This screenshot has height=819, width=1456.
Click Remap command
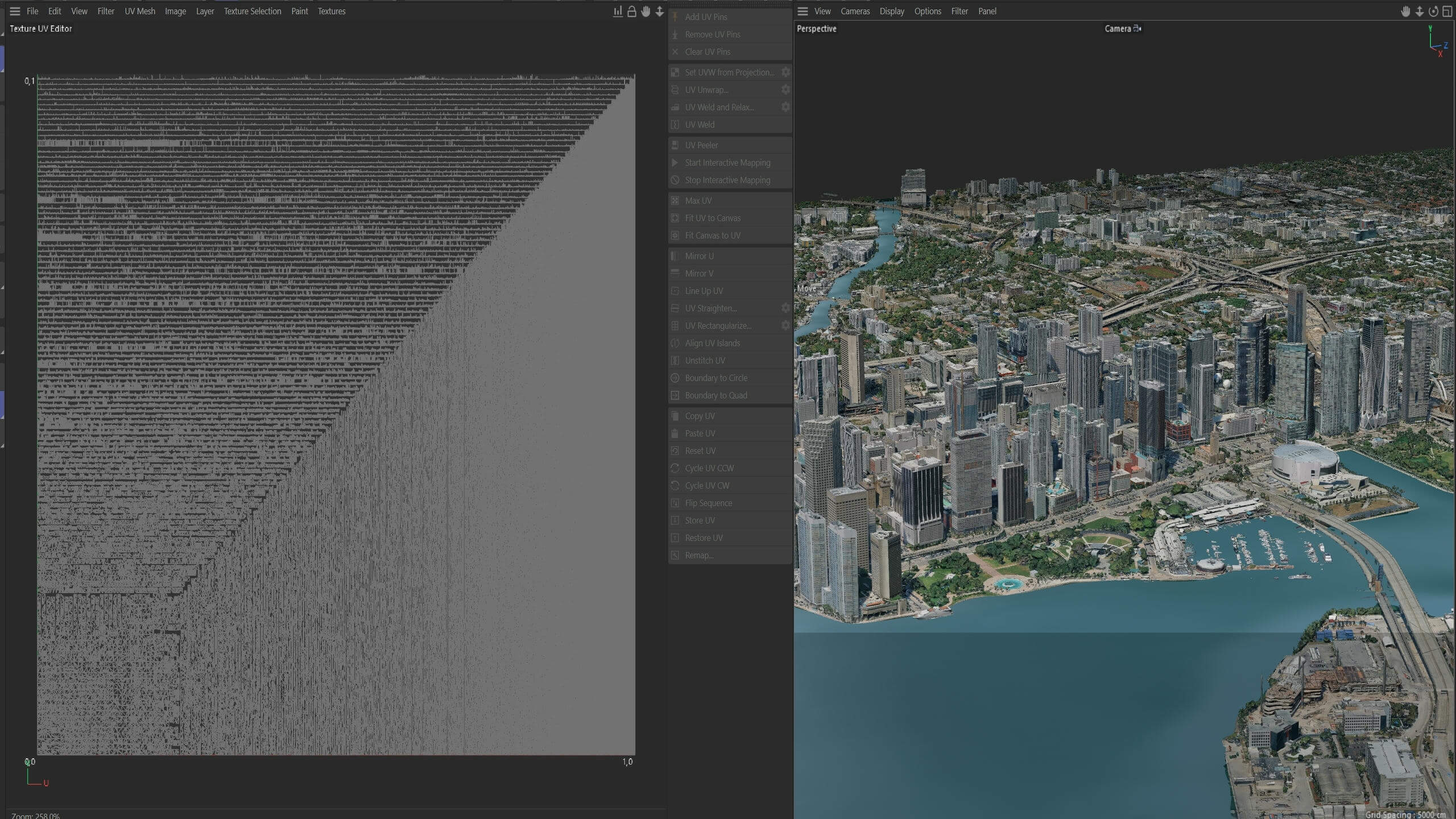pos(730,556)
